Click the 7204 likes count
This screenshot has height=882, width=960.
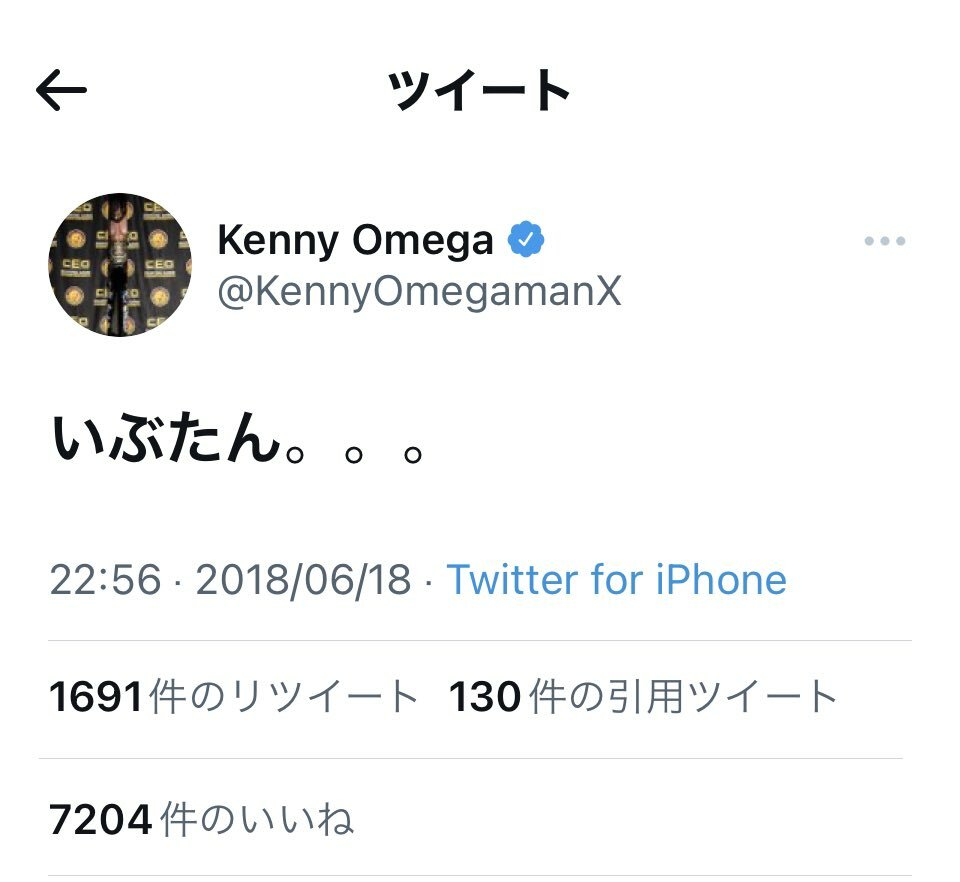click(x=101, y=821)
